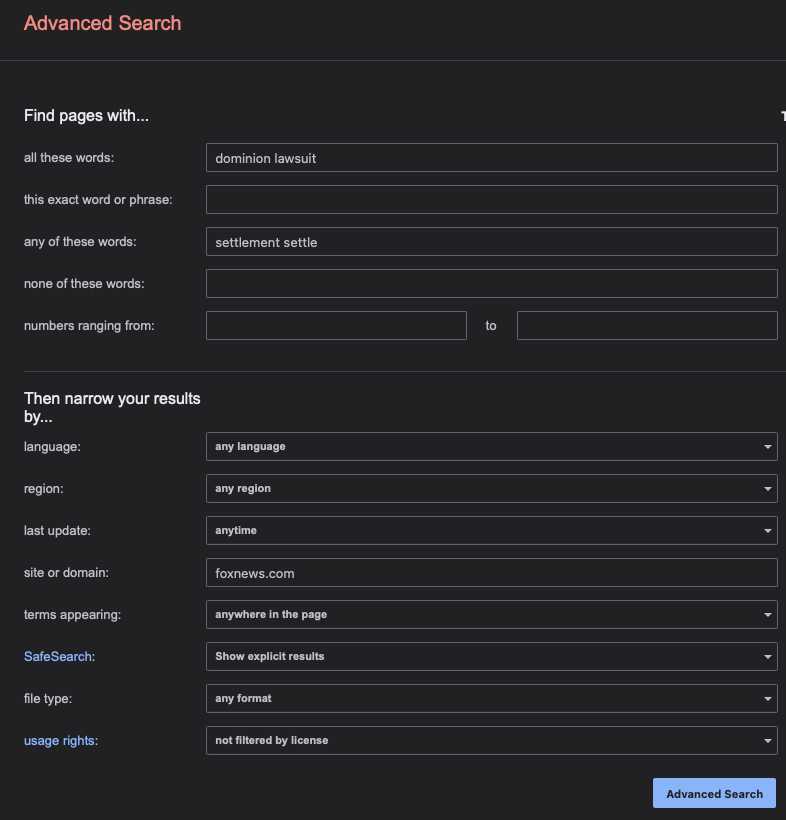Click the 'region:' label
786x820 pixels.
coord(43,488)
